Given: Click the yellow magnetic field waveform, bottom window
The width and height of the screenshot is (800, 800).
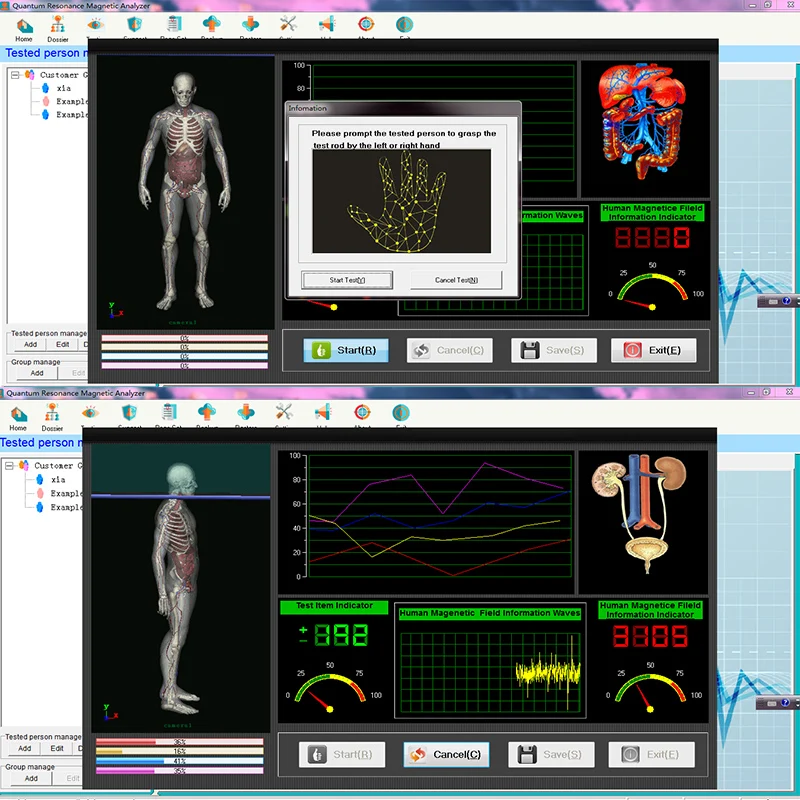Looking at the screenshot, I should [547, 672].
